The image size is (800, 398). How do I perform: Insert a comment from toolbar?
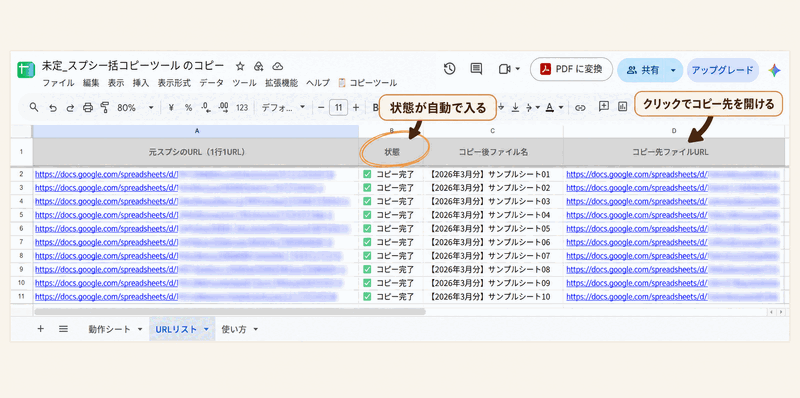coord(604,106)
